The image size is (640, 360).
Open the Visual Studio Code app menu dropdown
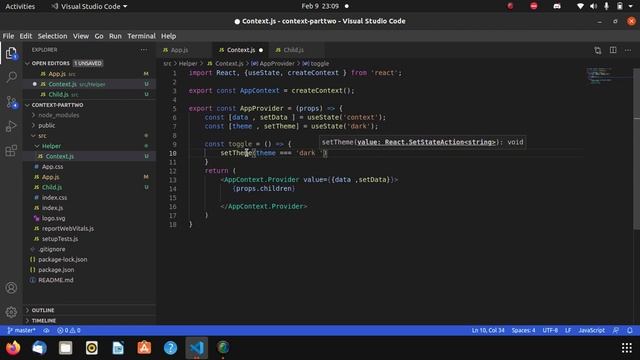89,7
